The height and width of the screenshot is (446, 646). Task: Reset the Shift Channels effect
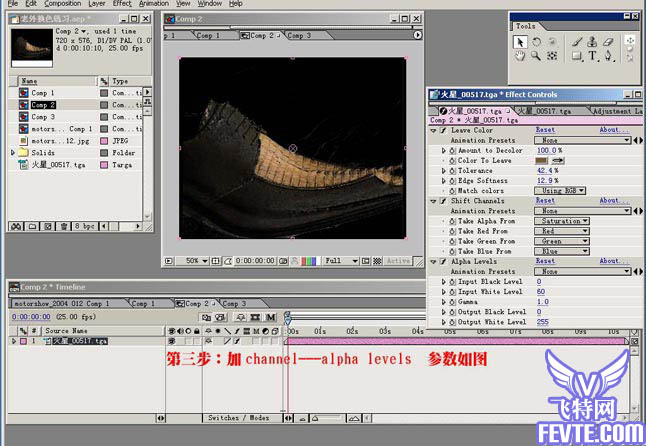pyautogui.click(x=545, y=201)
